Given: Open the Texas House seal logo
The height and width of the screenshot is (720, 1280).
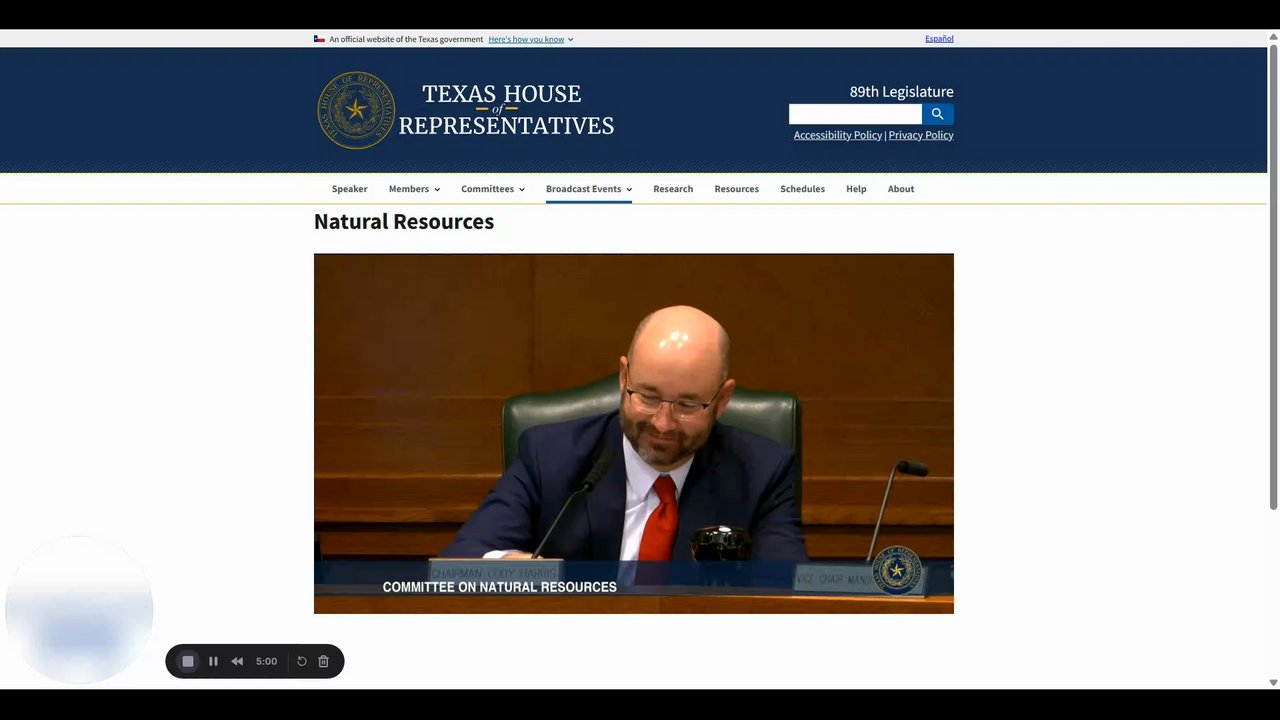Looking at the screenshot, I should pyautogui.click(x=356, y=110).
